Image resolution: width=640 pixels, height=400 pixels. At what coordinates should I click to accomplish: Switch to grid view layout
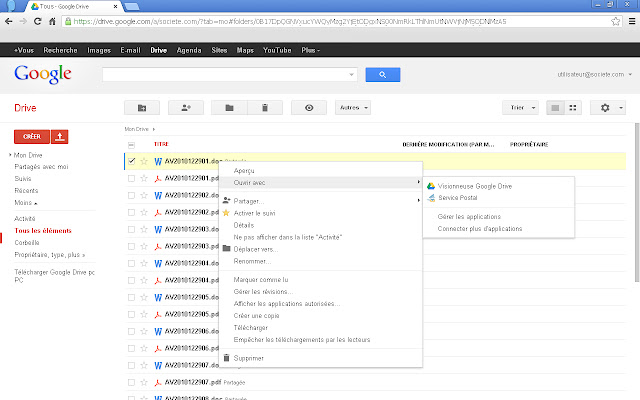coord(574,107)
